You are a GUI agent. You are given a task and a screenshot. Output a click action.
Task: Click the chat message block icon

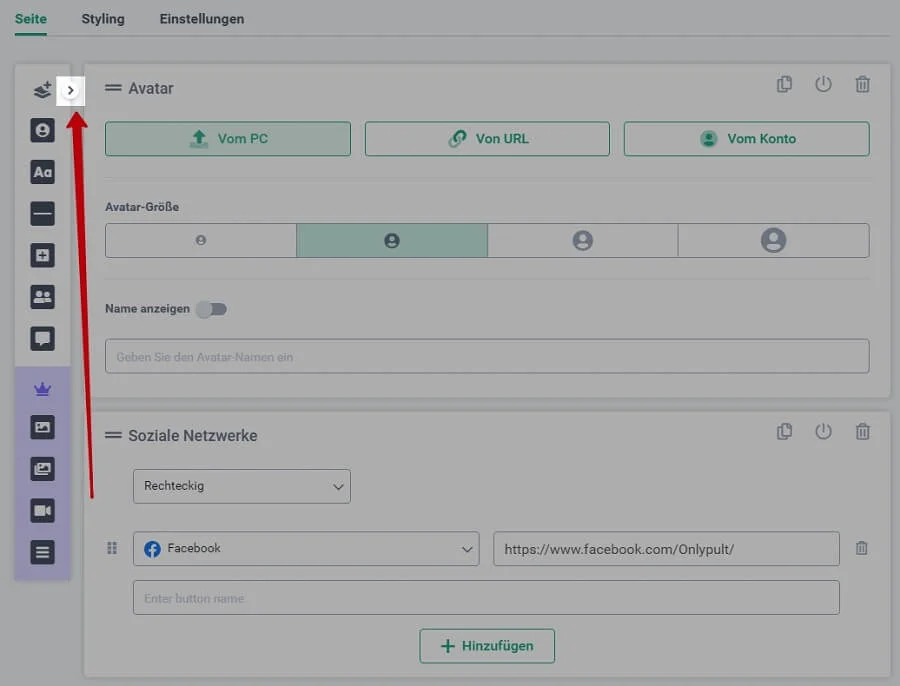point(42,339)
